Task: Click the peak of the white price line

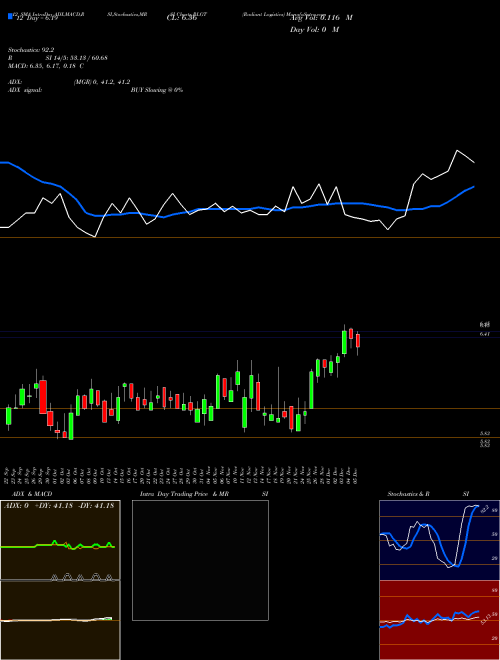Action: (457, 150)
